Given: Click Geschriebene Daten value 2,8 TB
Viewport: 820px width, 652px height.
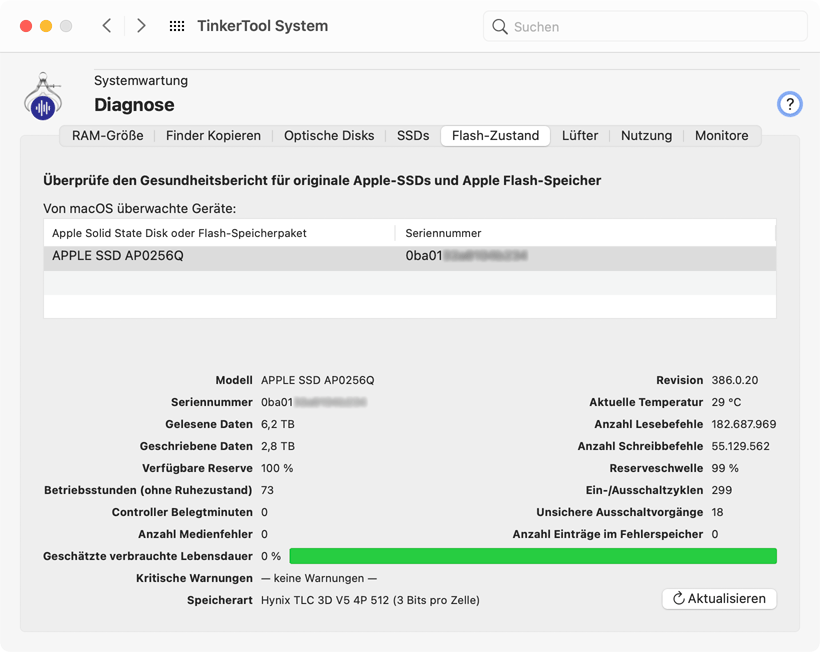Looking at the screenshot, I should pos(278,446).
